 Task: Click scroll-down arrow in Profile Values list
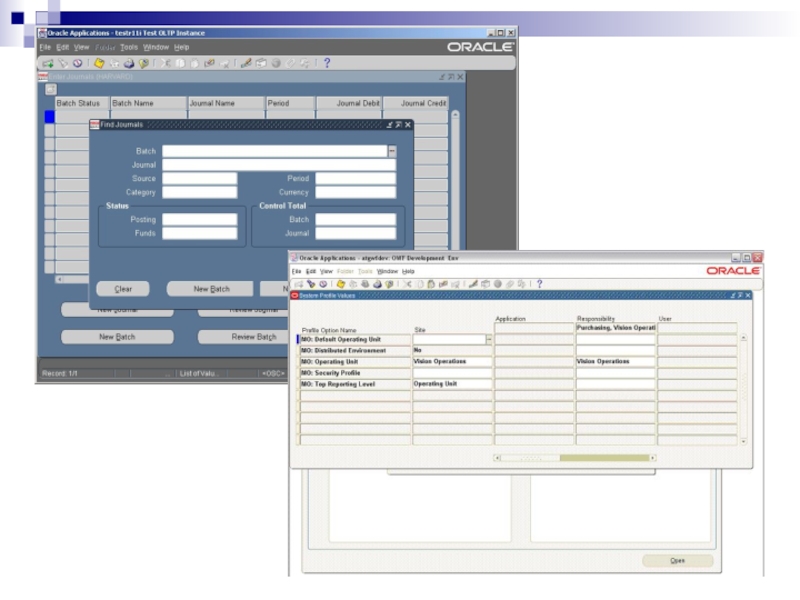pos(743,441)
